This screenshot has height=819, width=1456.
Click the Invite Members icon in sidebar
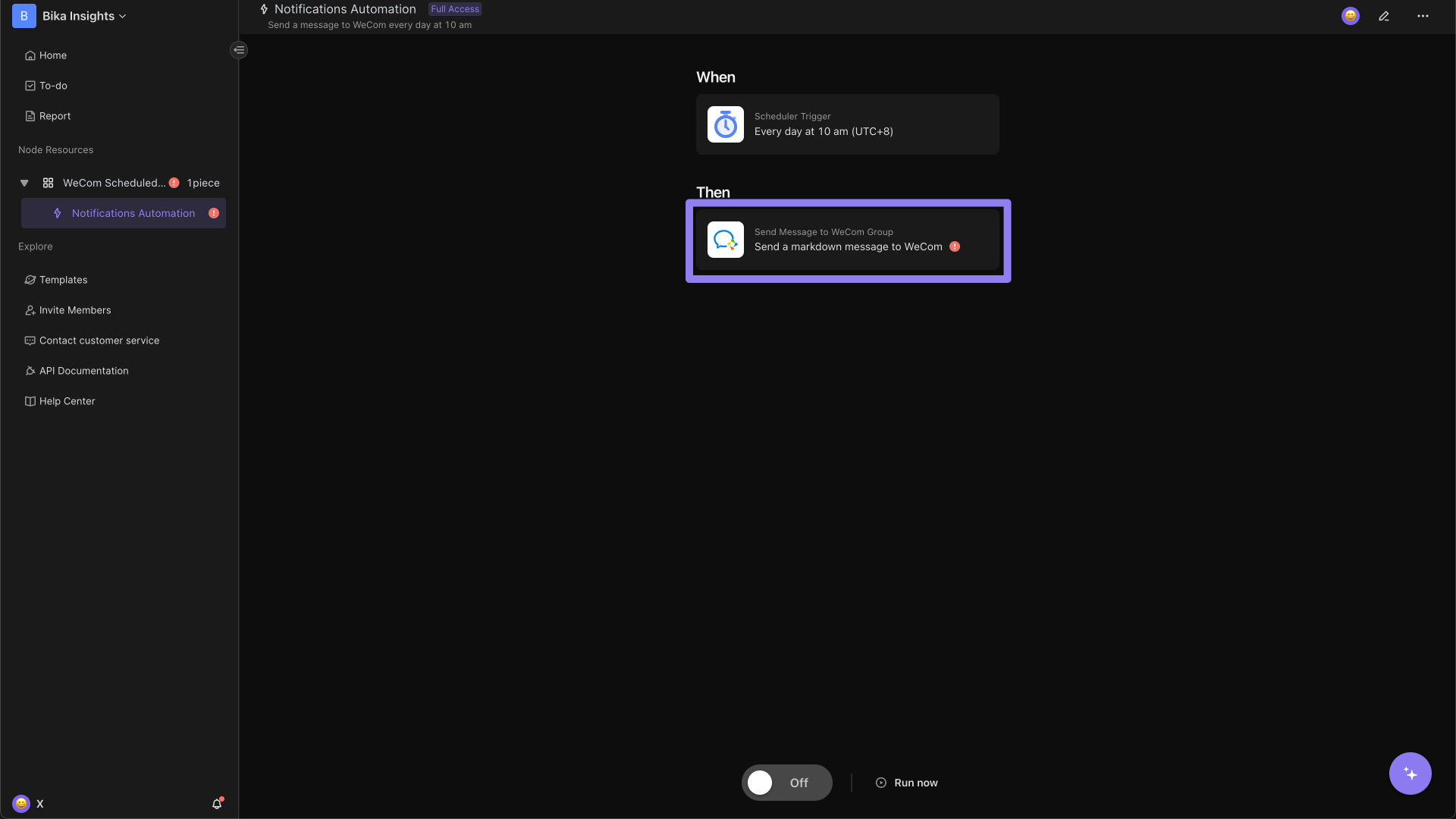[30, 310]
